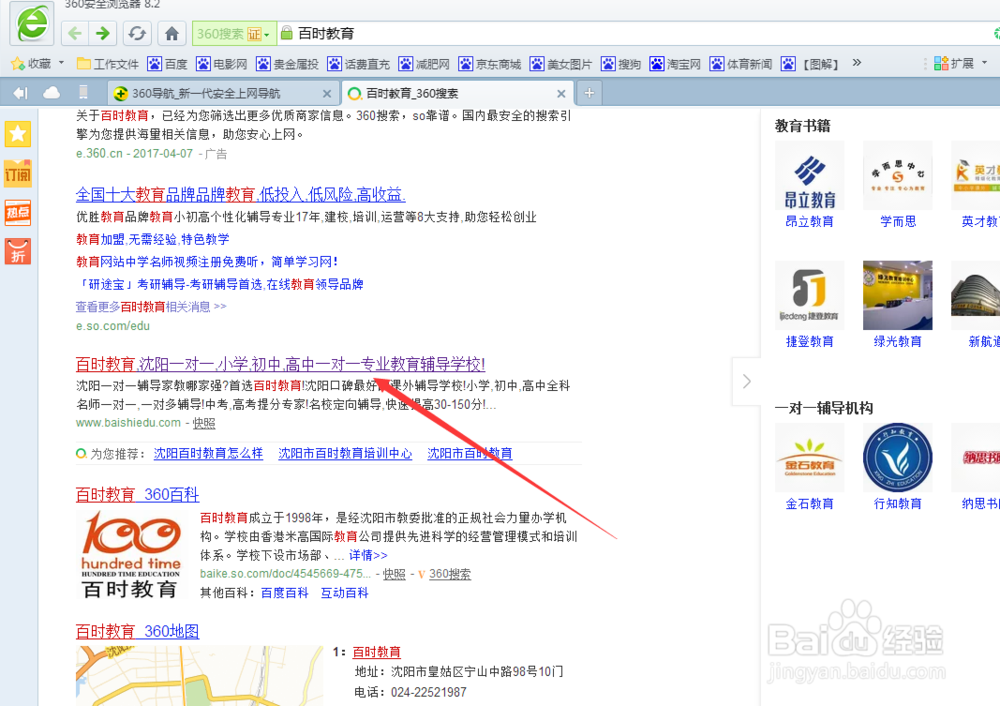This screenshot has height=706, width=1000.
Task: Open the 贵金属投 bookmark
Action: point(287,64)
